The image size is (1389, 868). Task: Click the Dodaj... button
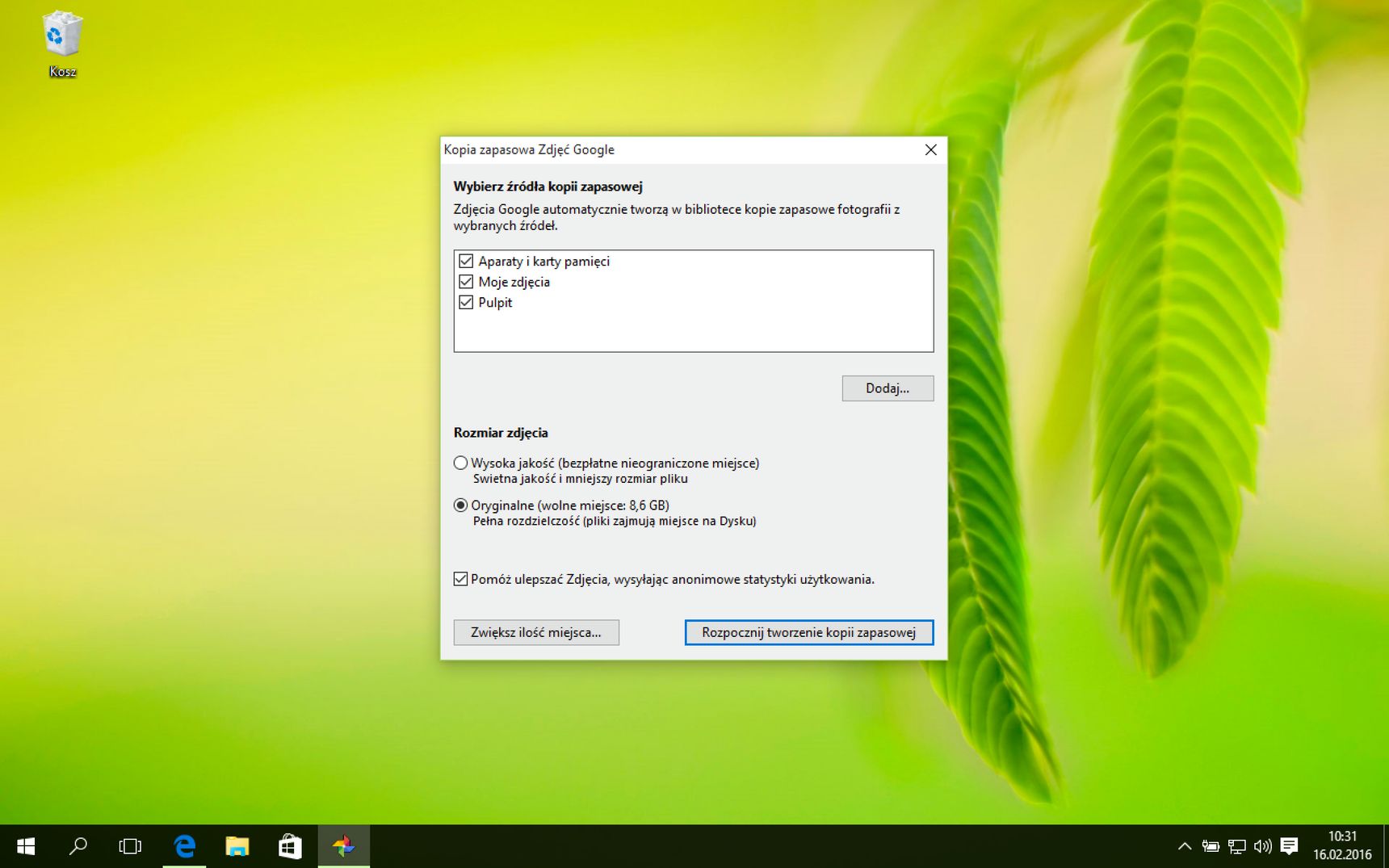(888, 388)
